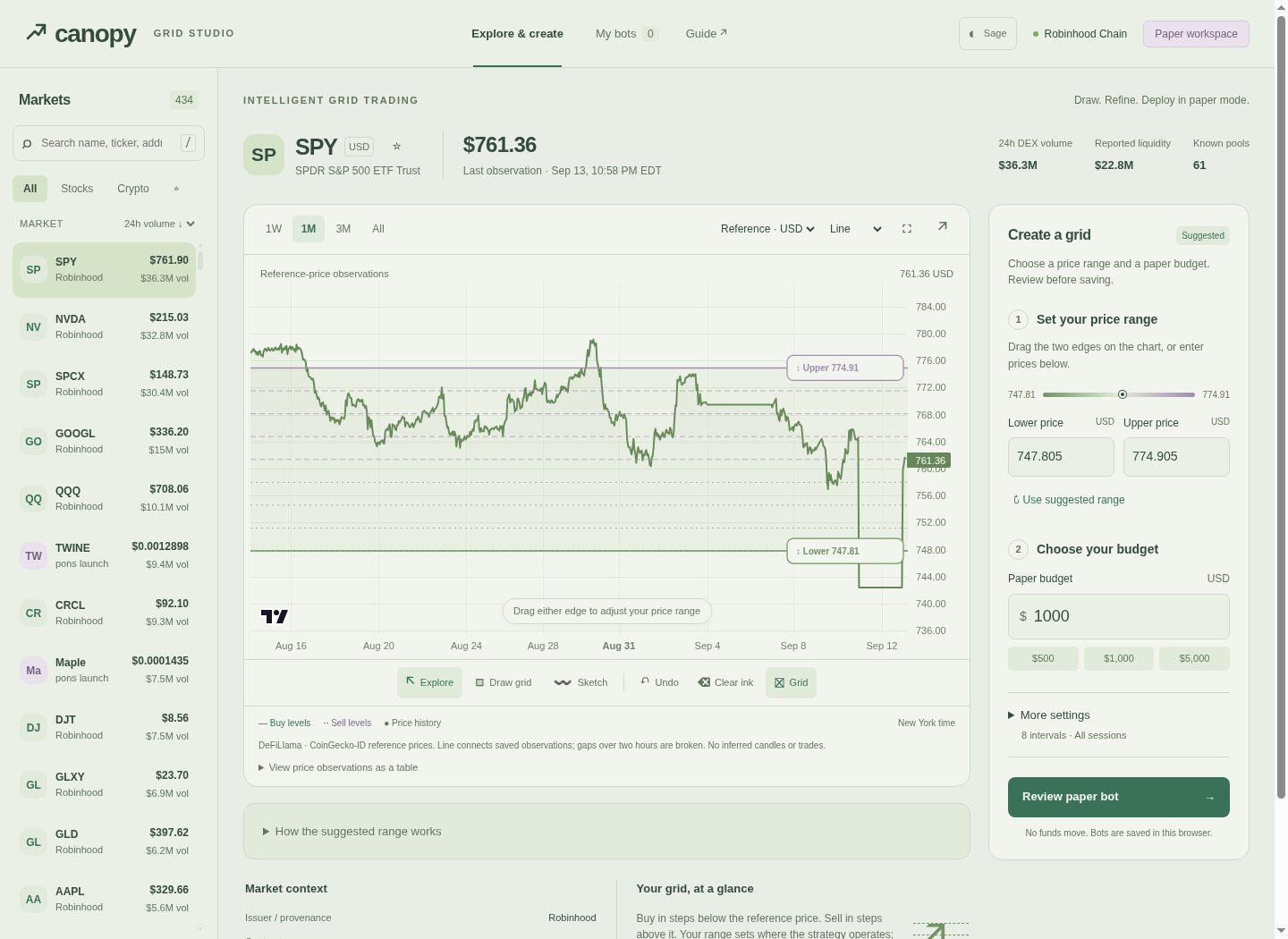The width and height of the screenshot is (1288, 939).
Task: Select the 1M timeframe
Action: tap(309, 229)
